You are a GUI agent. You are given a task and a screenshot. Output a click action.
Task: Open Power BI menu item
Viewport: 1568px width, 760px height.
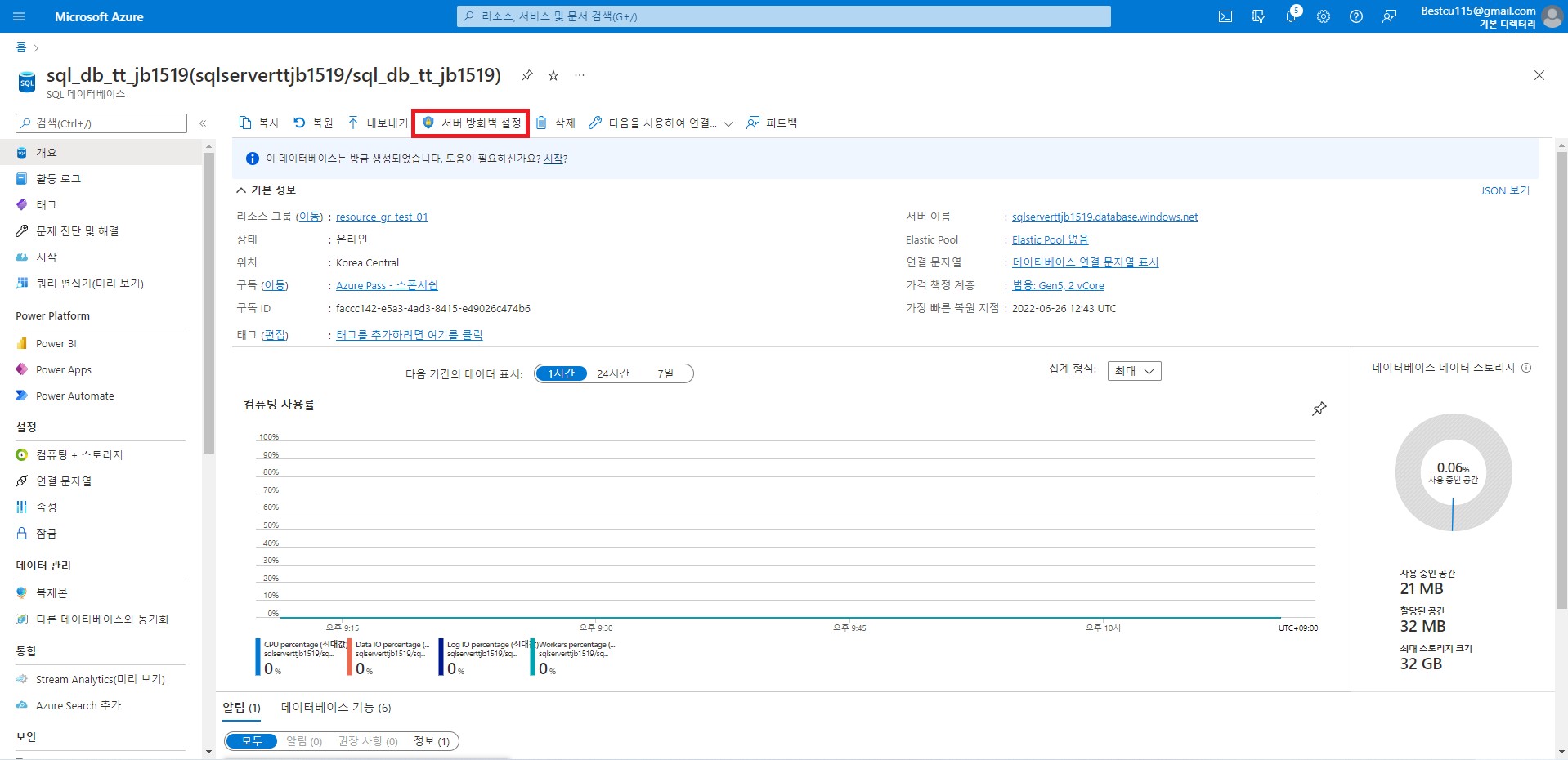tap(101, 344)
